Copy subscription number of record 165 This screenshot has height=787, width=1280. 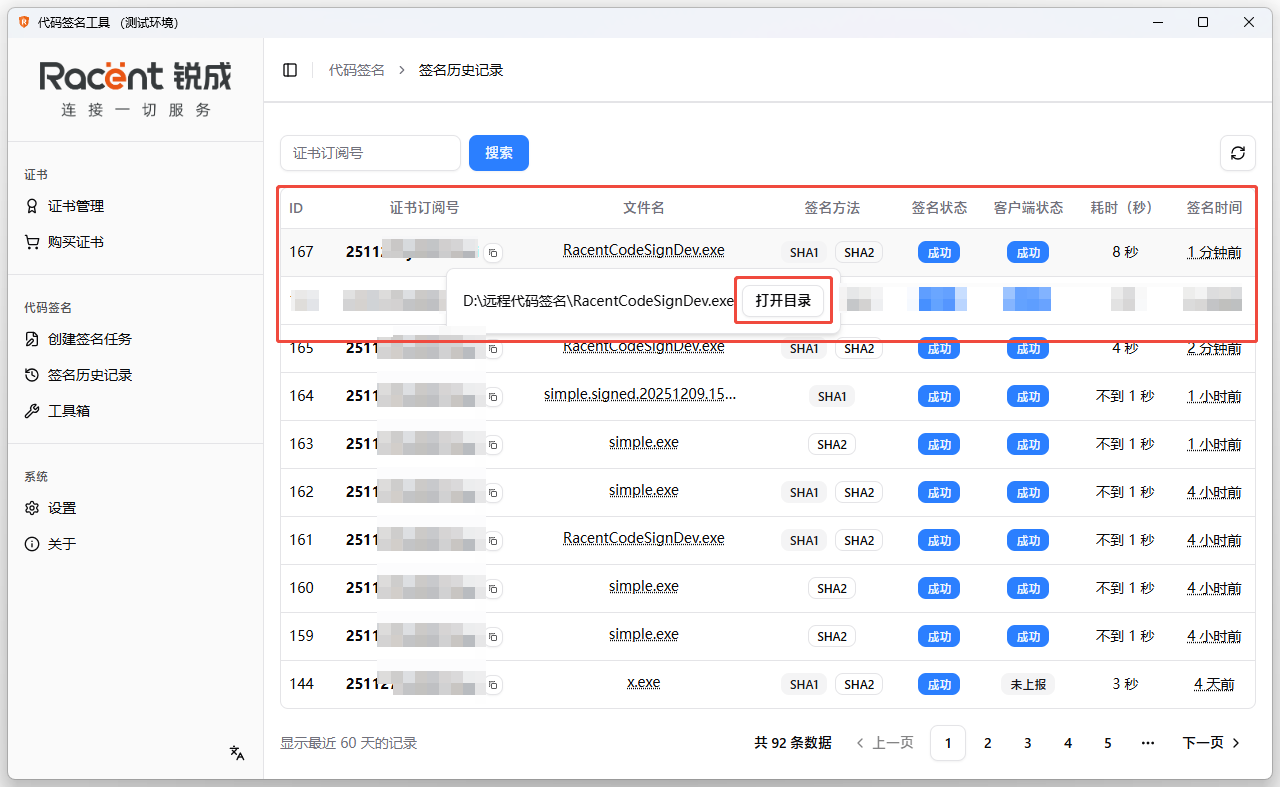coord(492,348)
